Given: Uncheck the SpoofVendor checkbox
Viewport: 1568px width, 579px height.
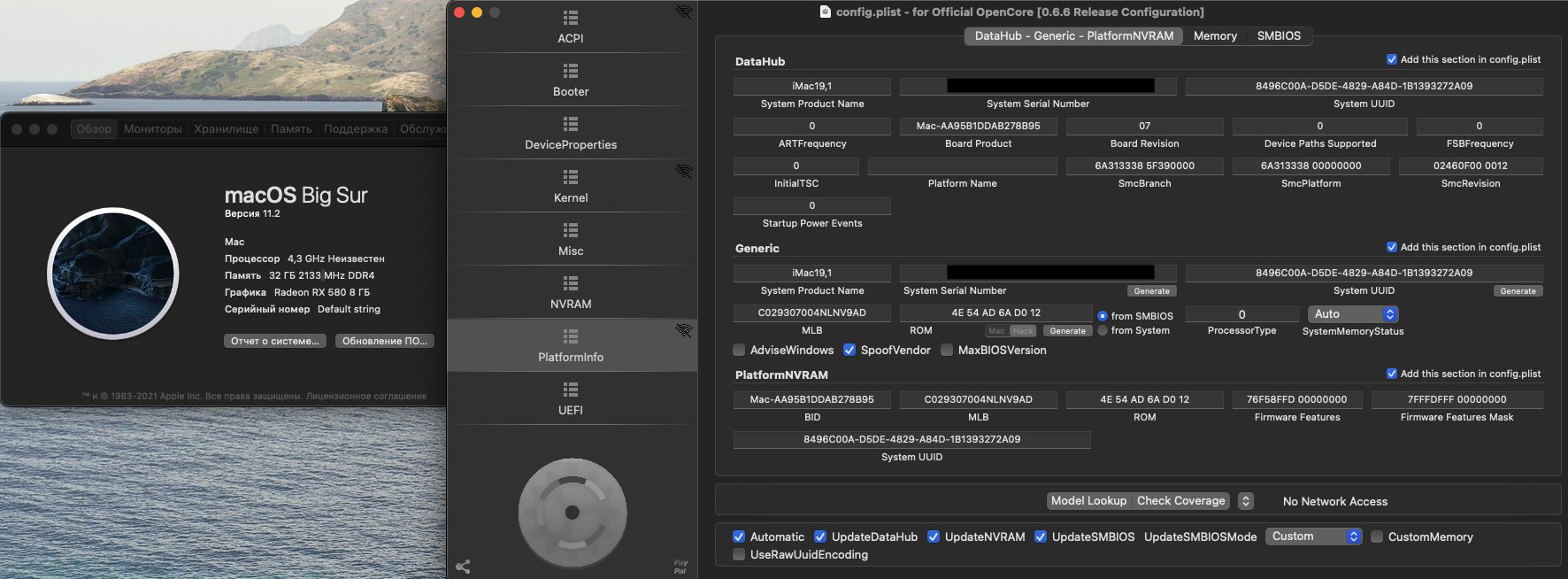Looking at the screenshot, I should (x=849, y=351).
